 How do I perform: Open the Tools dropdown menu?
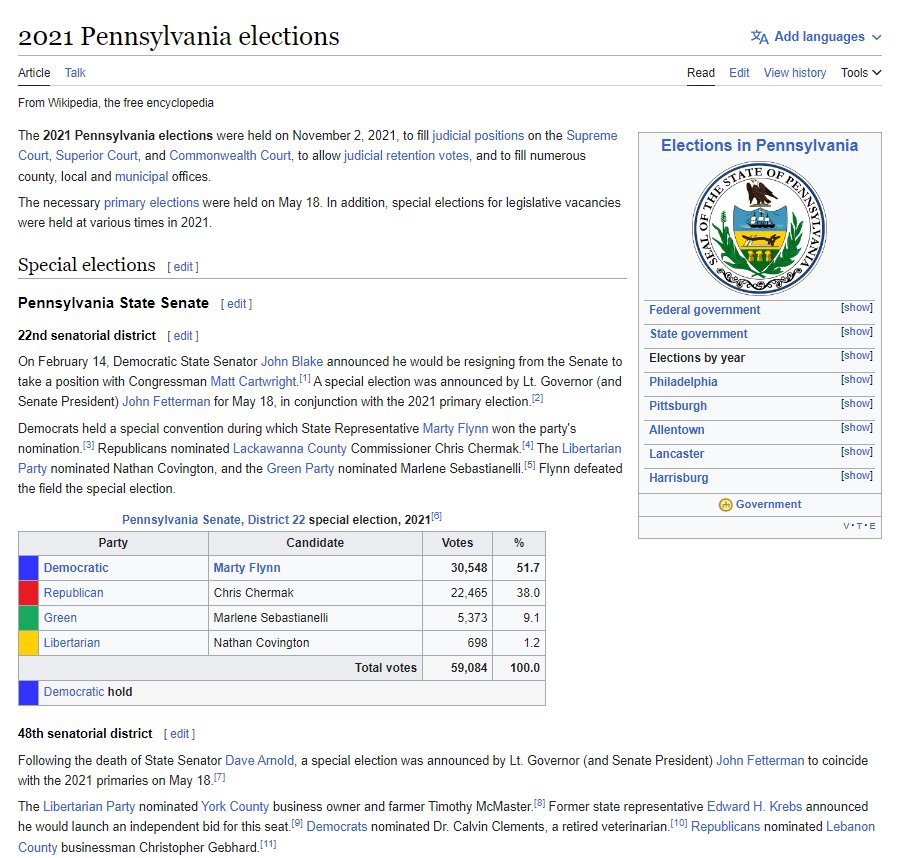[x=861, y=73]
